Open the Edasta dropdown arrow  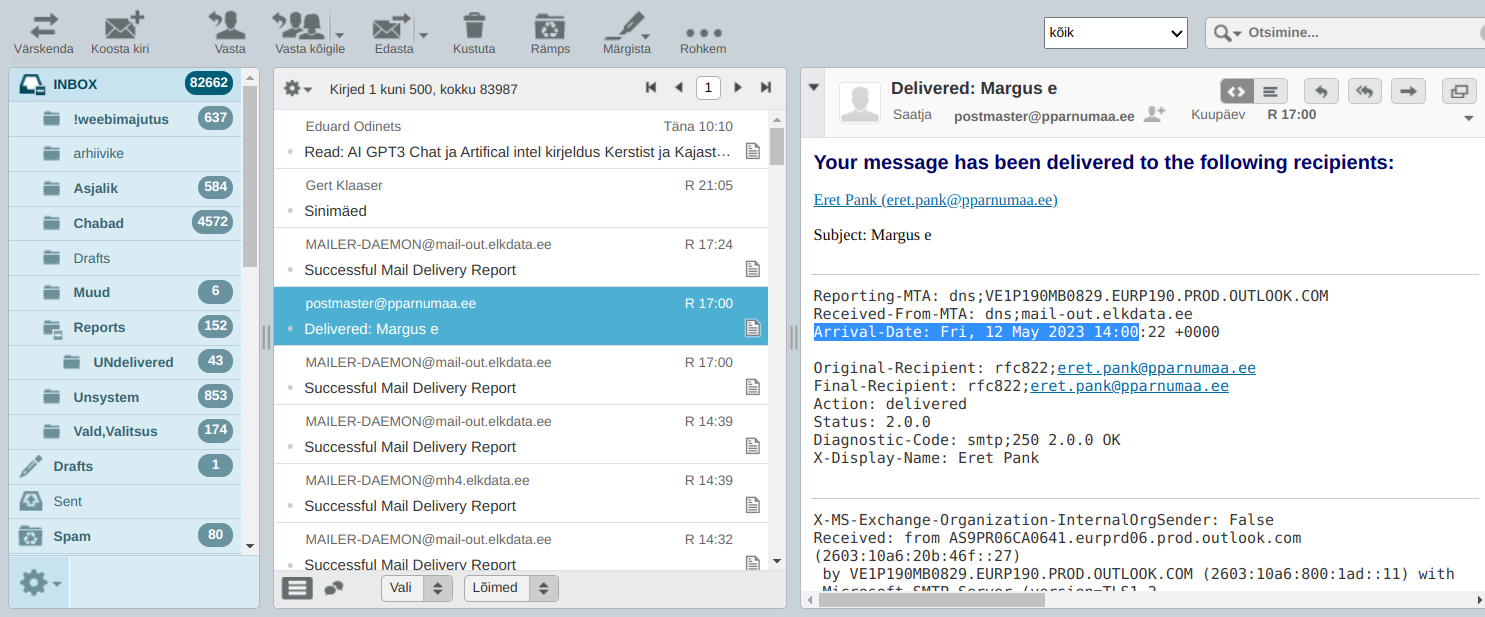pos(423,34)
